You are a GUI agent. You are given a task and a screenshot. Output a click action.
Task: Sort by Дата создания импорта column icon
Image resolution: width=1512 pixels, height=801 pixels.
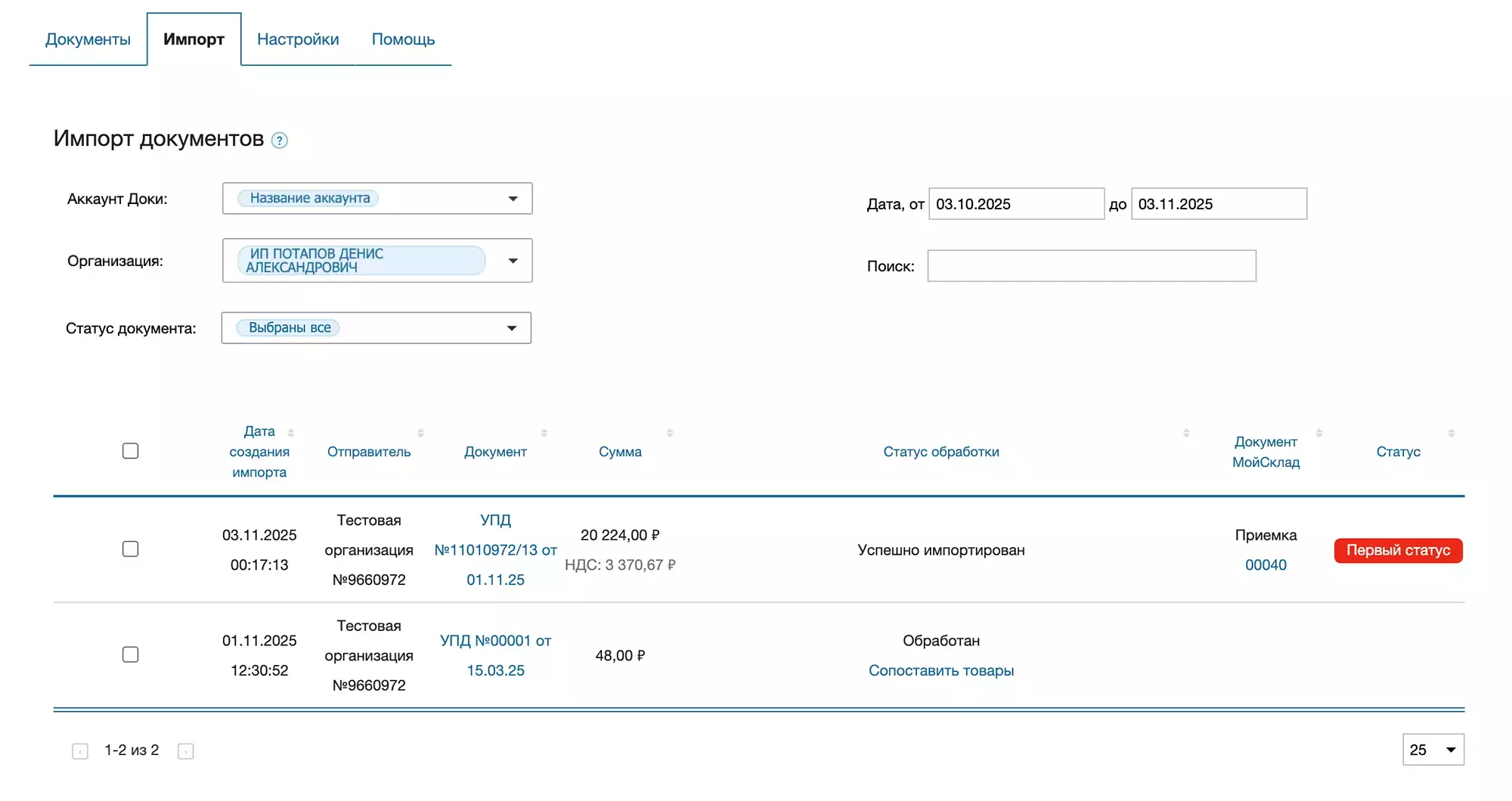[x=291, y=433]
